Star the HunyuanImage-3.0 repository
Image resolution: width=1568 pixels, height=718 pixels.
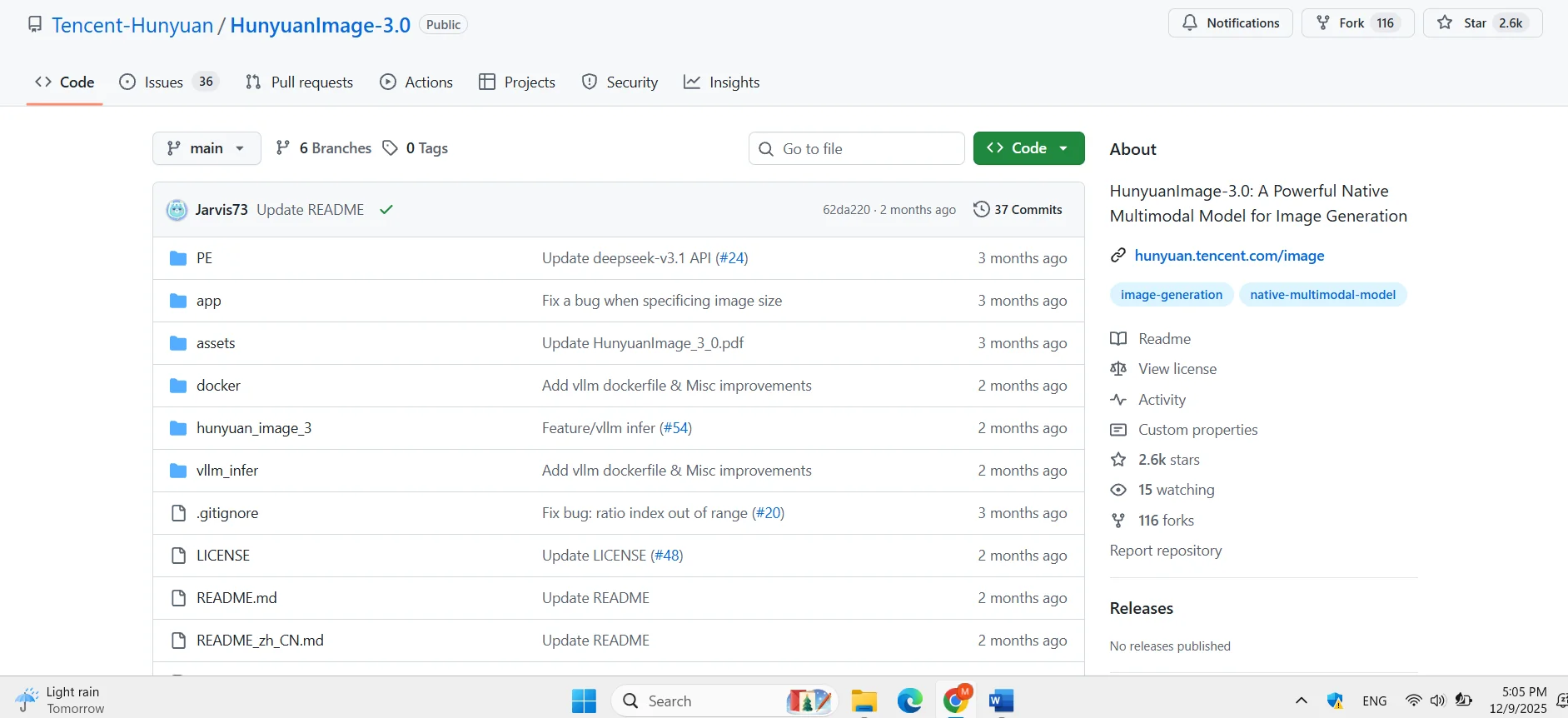tap(1482, 23)
